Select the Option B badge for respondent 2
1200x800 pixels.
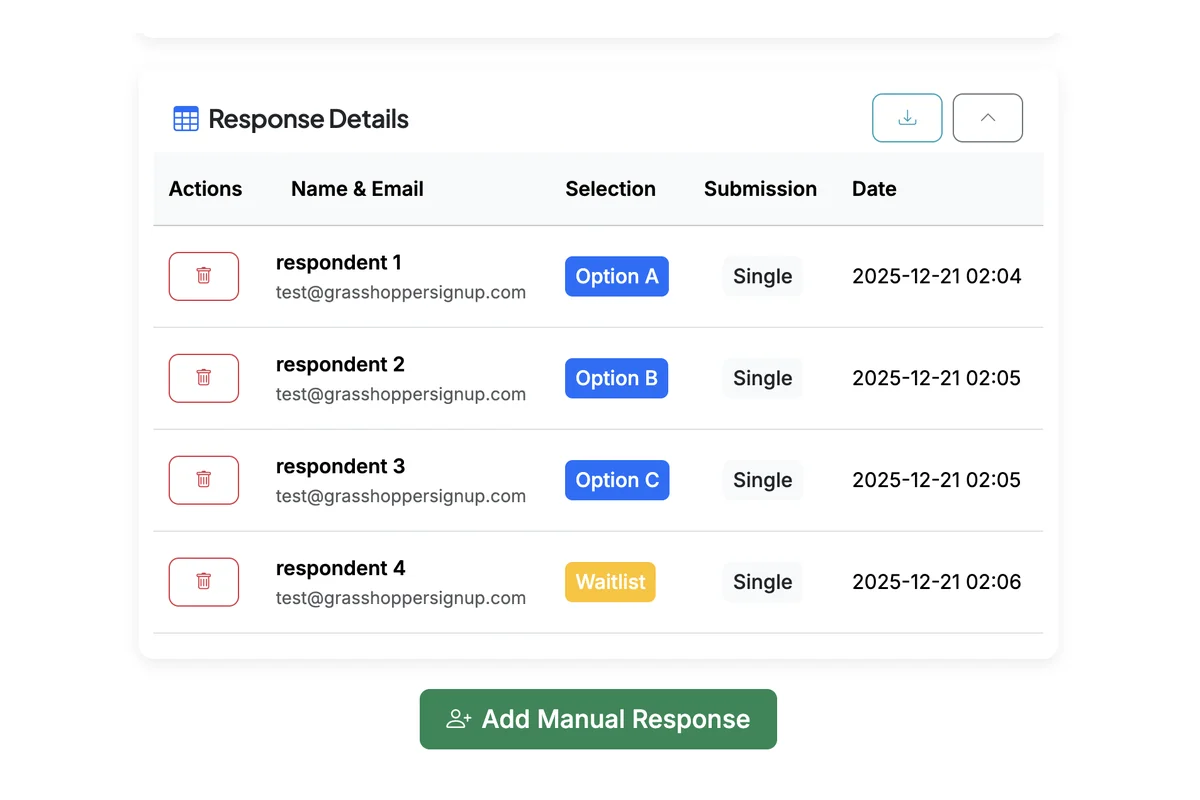click(x=616, y=378)
